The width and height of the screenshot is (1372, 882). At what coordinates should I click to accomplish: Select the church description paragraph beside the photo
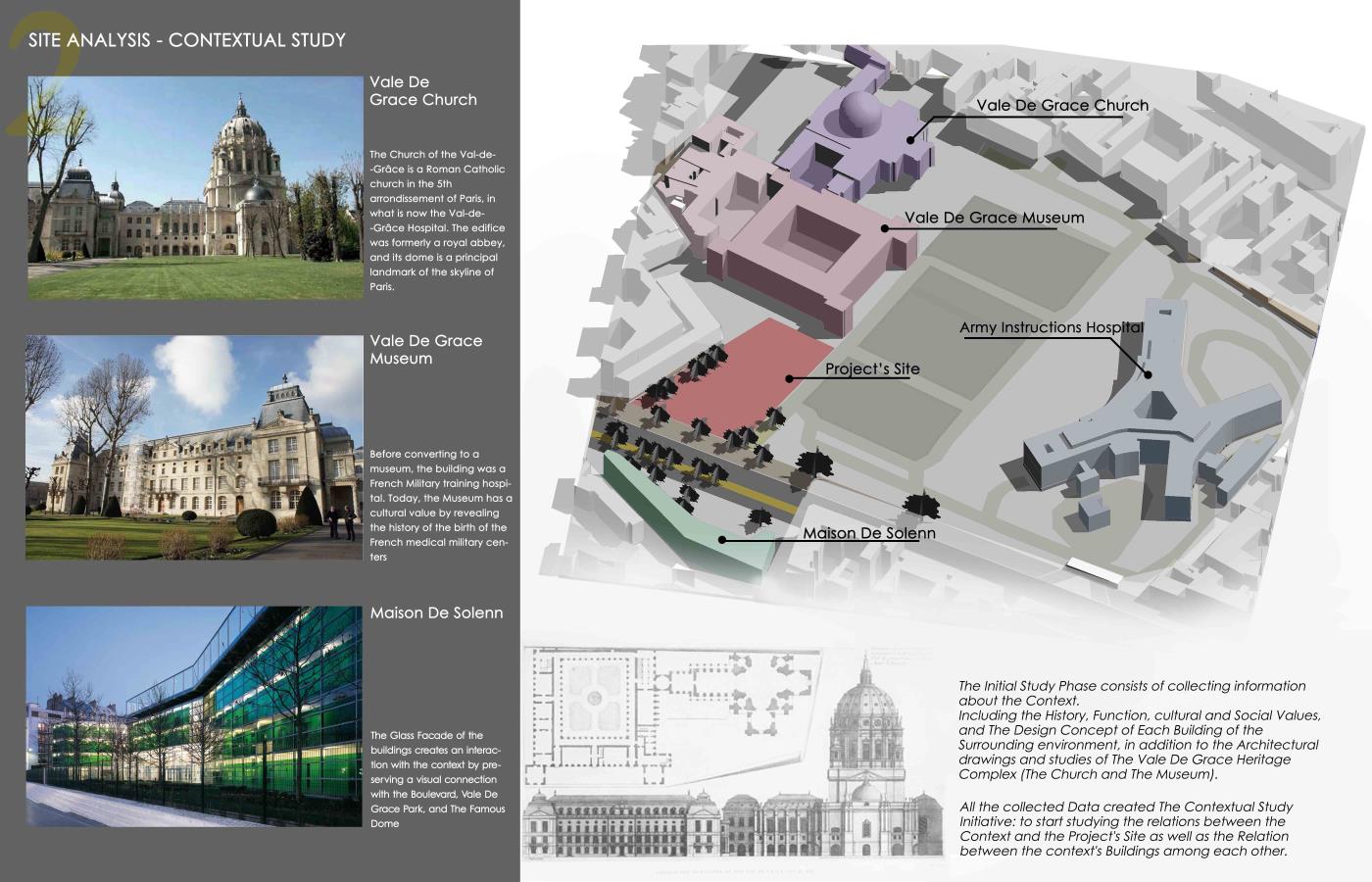pos(437,220)
